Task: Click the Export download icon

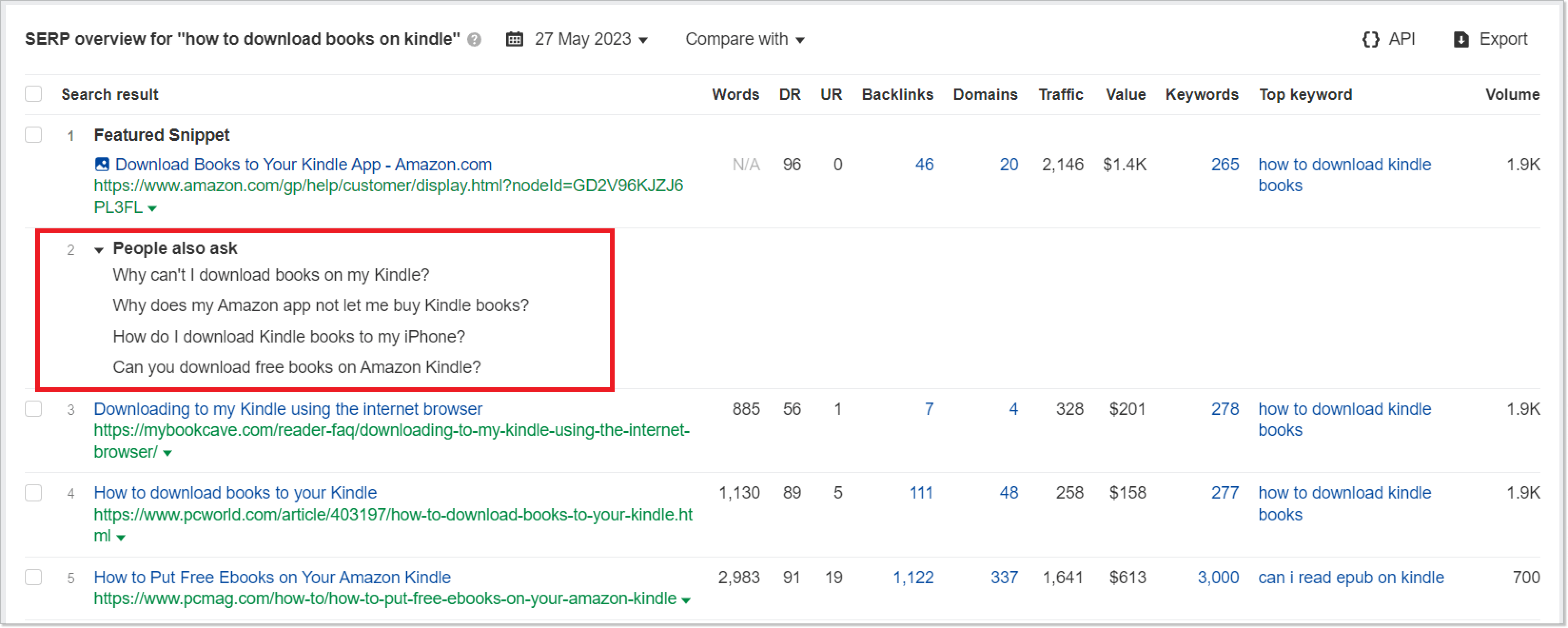Action: (1461, 39)
